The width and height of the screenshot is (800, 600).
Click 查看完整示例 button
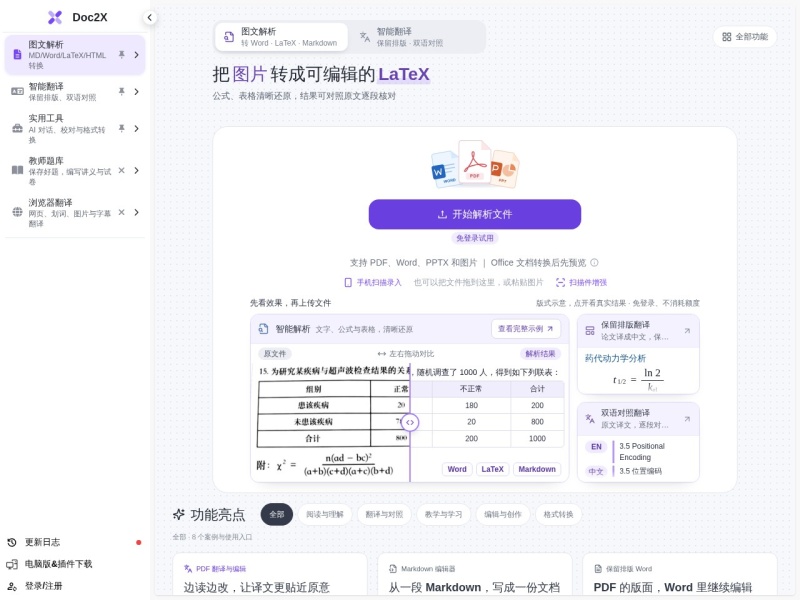(x=526, y=329)
